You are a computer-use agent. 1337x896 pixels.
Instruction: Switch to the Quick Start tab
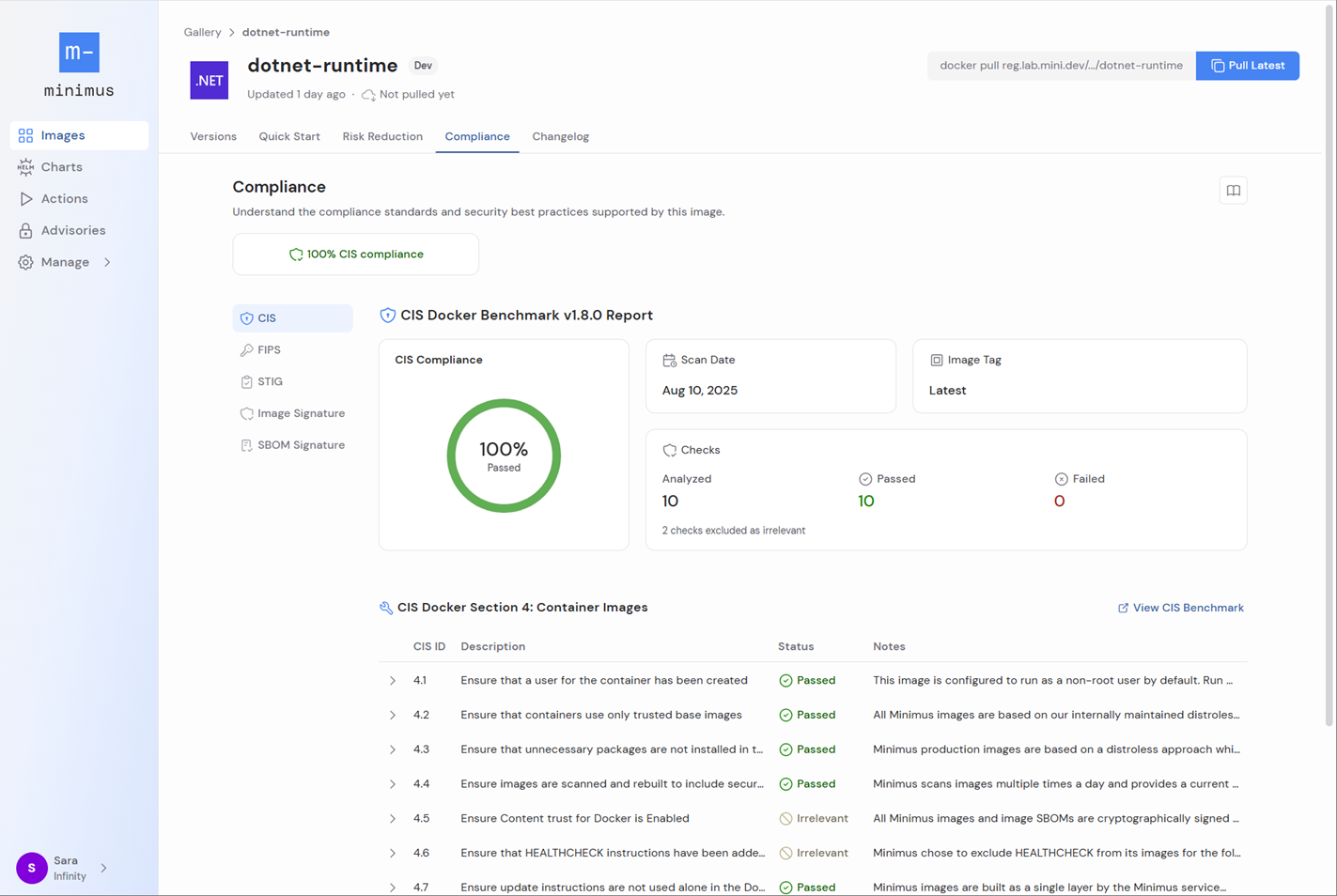[x=289, y=137]
